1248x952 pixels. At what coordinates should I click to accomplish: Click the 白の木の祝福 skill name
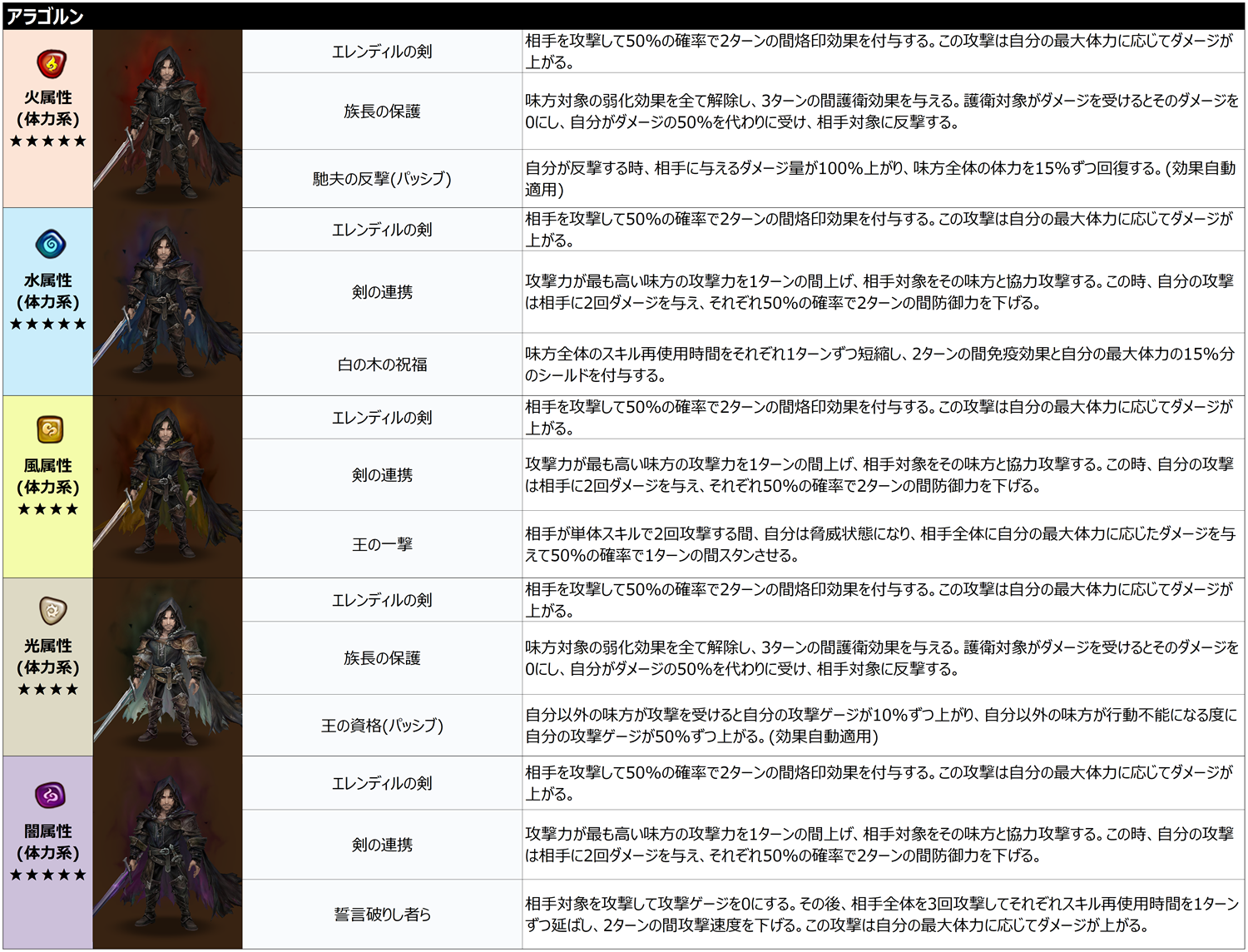382,364
